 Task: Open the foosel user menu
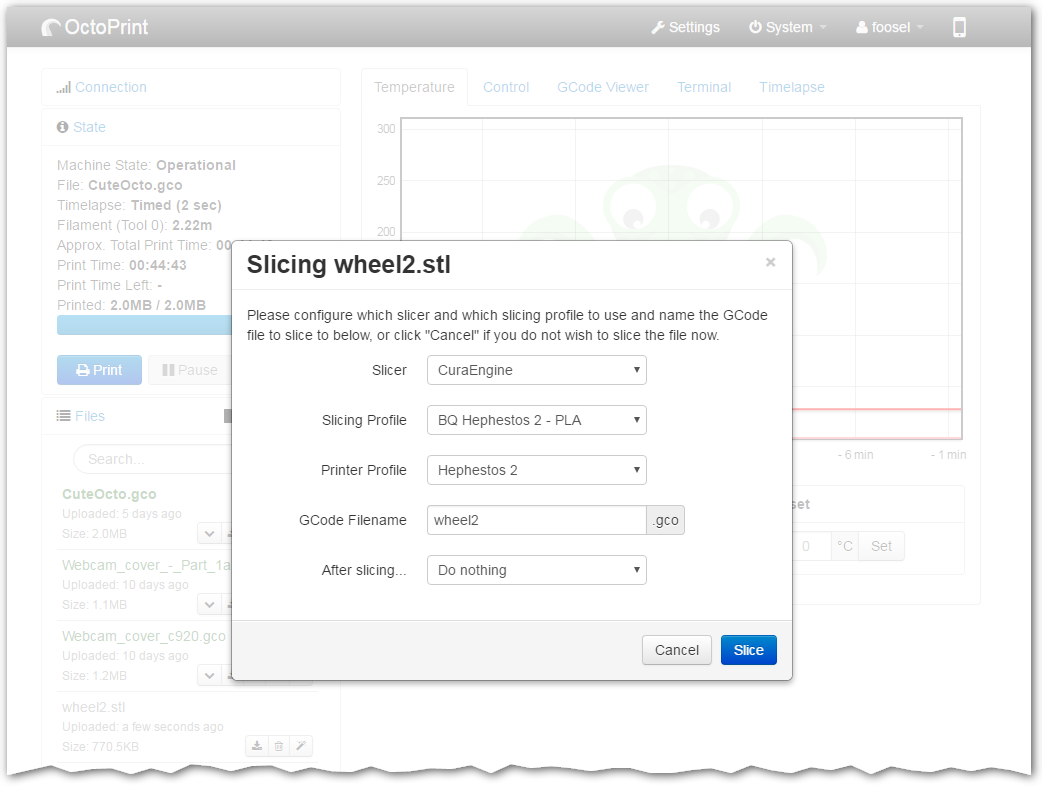(890, 27)
